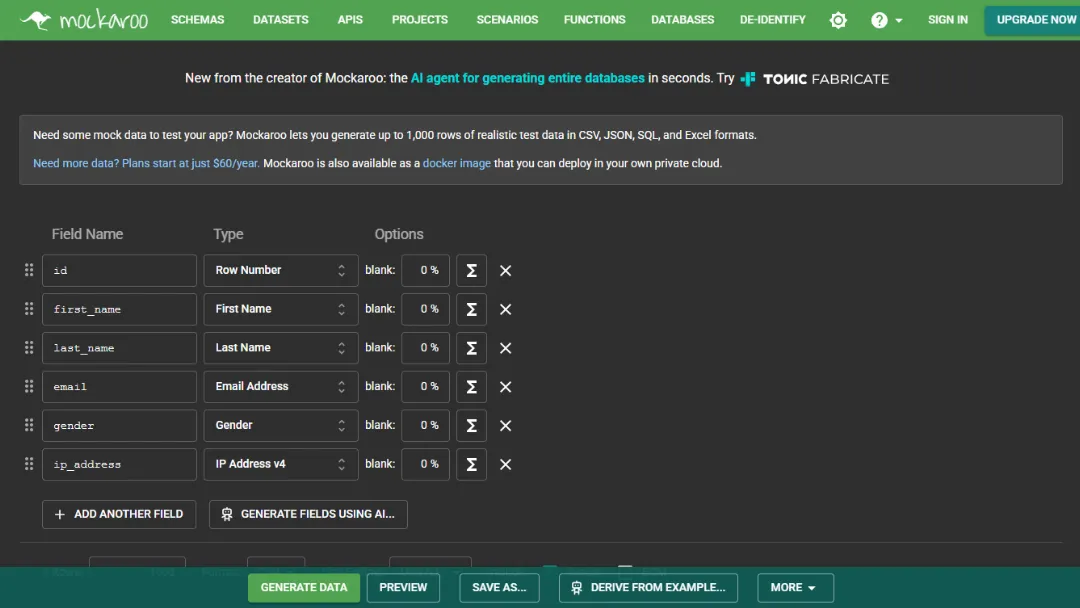Open the DATABASES menu item
1080x608 pixels.
(683, 20)
